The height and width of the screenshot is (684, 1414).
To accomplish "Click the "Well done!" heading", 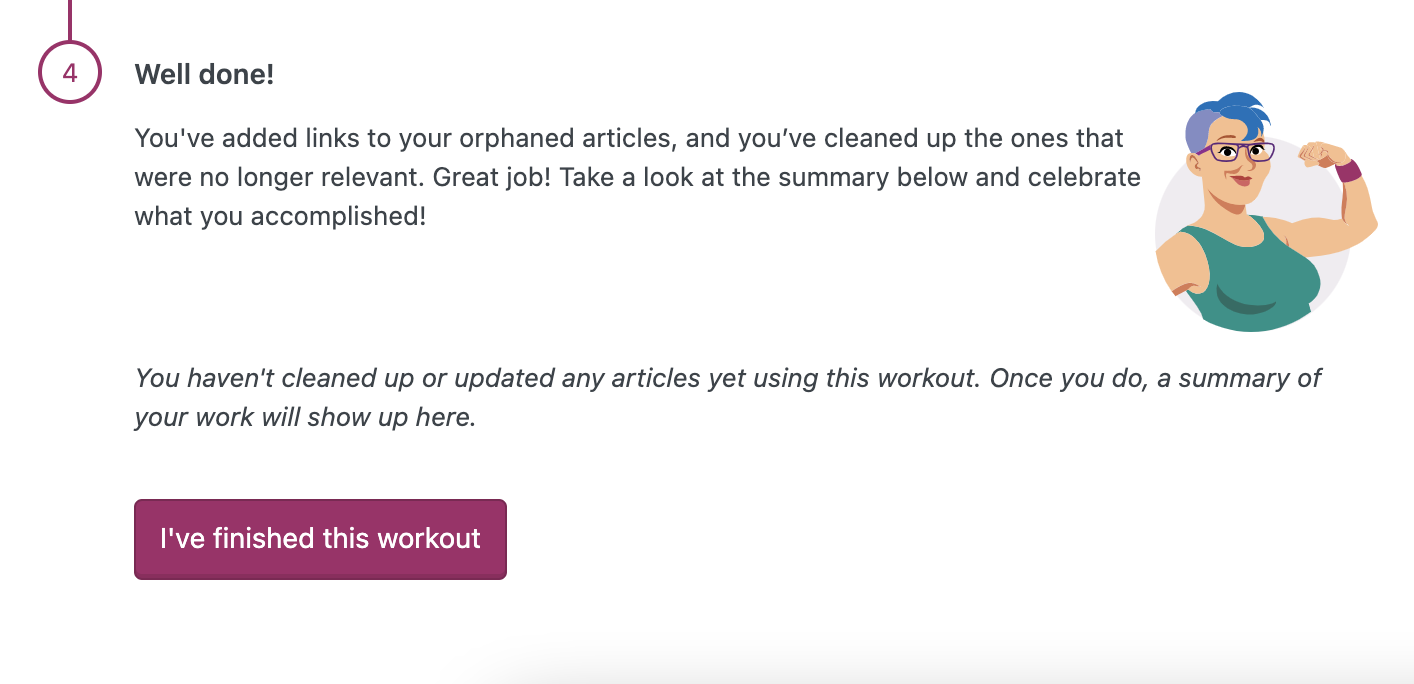I will point(204,74).
